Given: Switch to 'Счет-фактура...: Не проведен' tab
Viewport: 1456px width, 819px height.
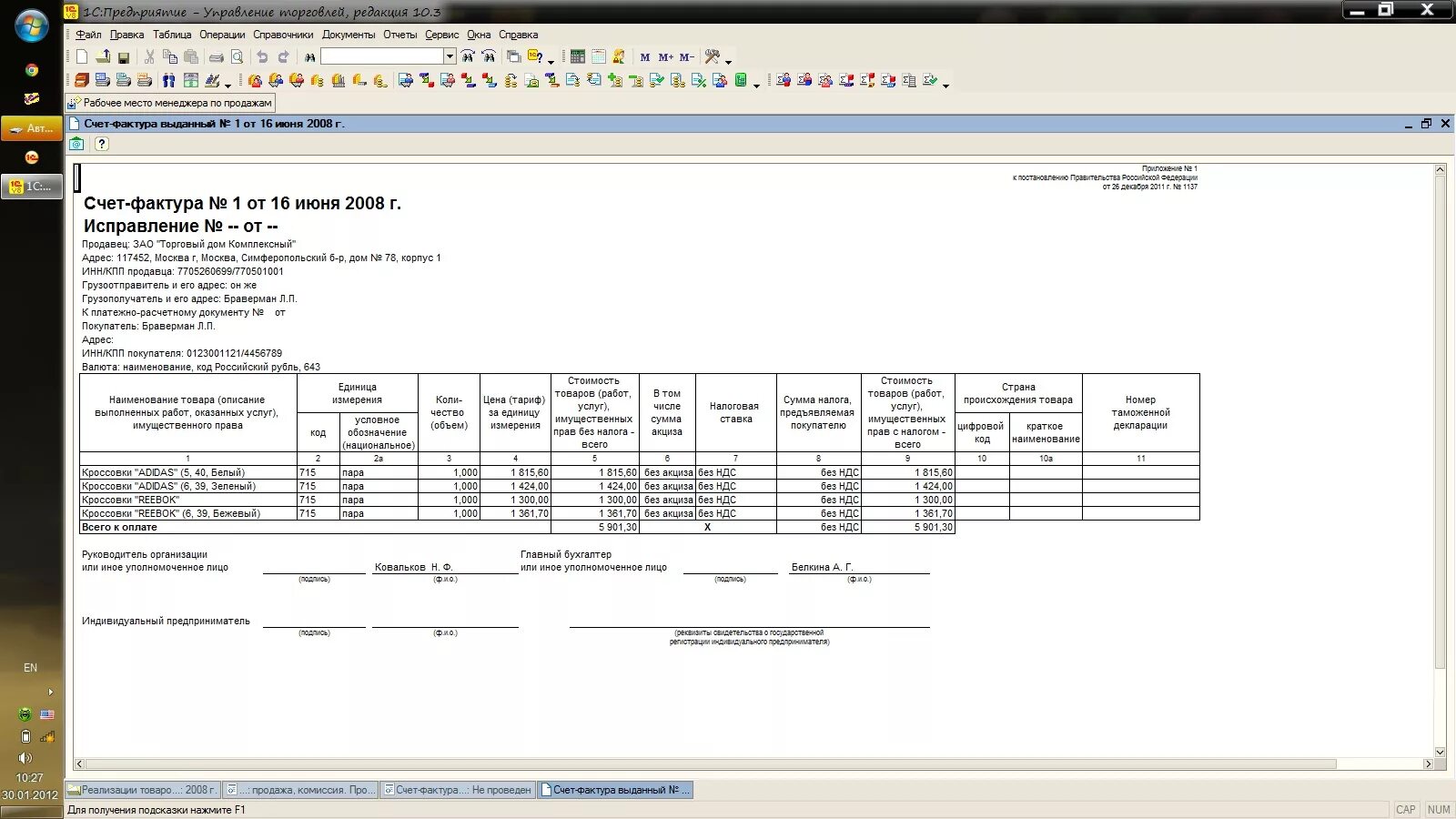Looking at the screenshot, I should point(458,790).
